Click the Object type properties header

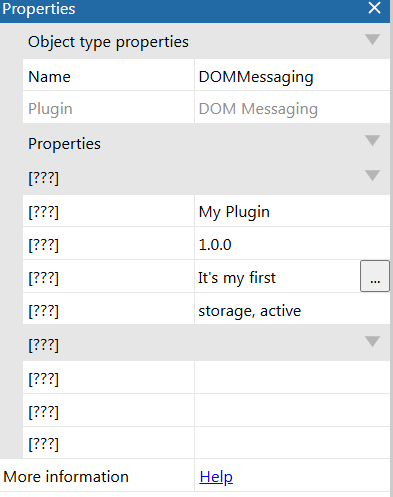[108, 42]
